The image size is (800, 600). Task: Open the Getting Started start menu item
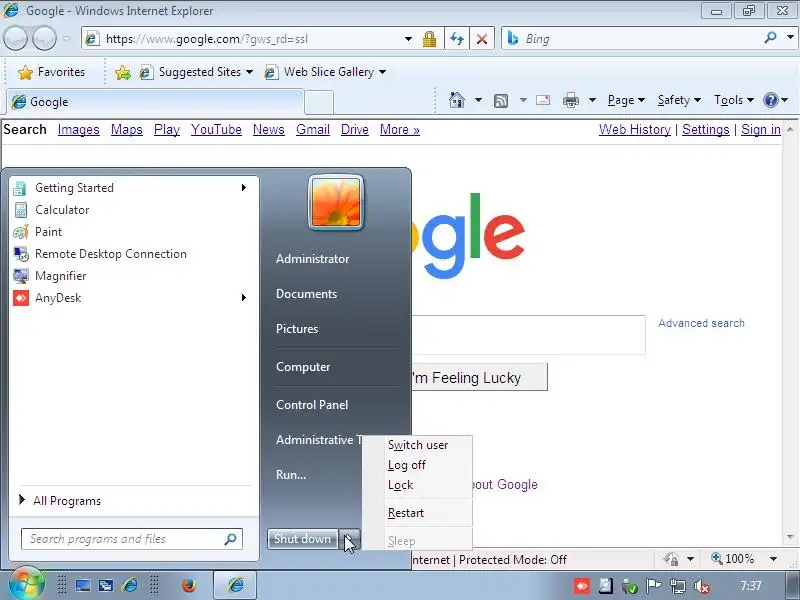[132, 188]
